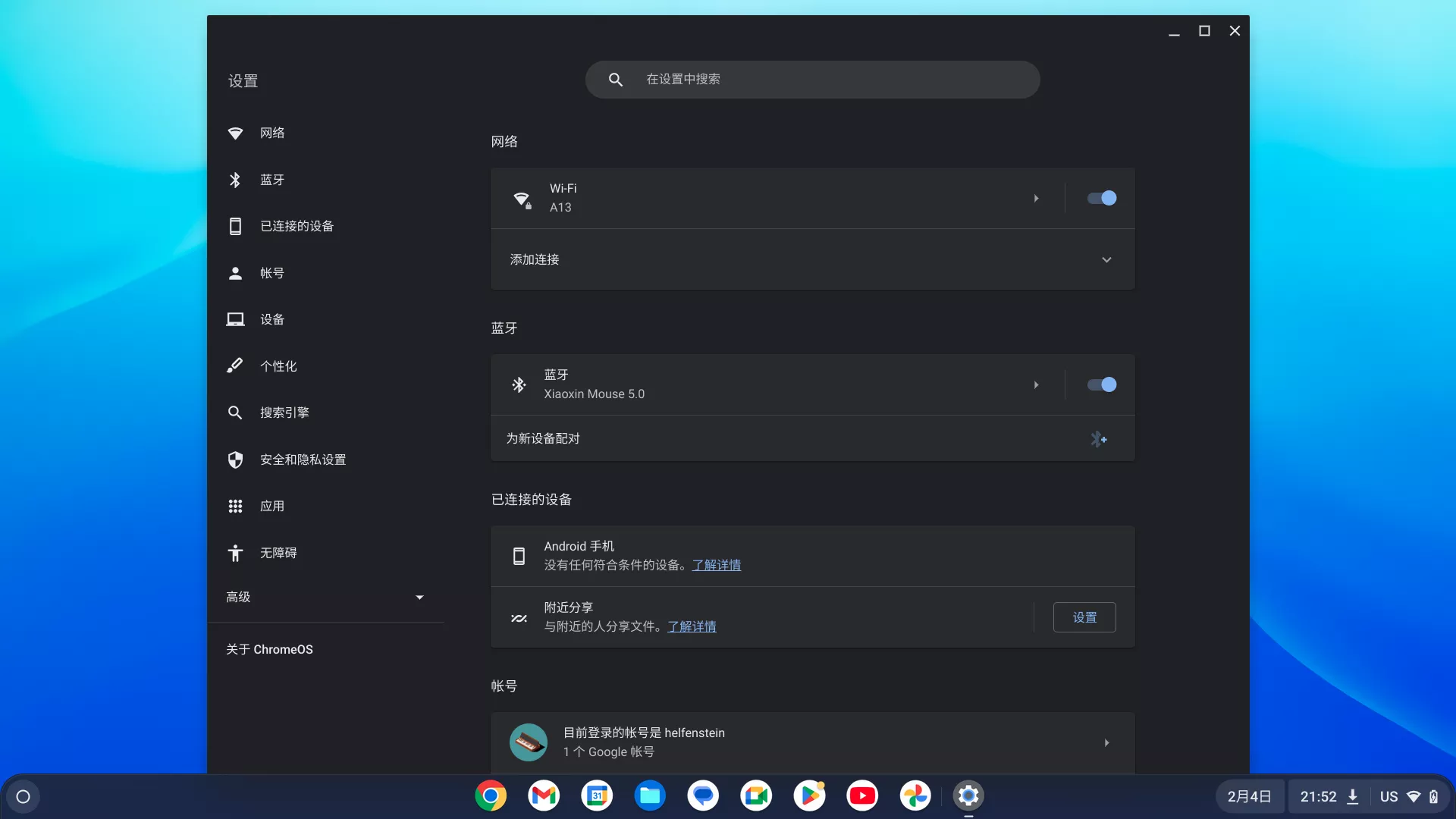This screenshot has height=819, width=1456.
Task: Select the 网络 sidebar icon
Action: coord(235,133)
